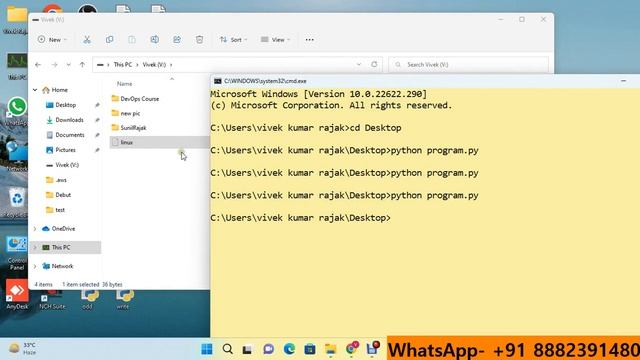Image resolution: width=640 pixels, height=360 pixels.
Task: Click the Paste icon in Explorer toolbar
Action: pyautogui.click(x=132, y=40)
